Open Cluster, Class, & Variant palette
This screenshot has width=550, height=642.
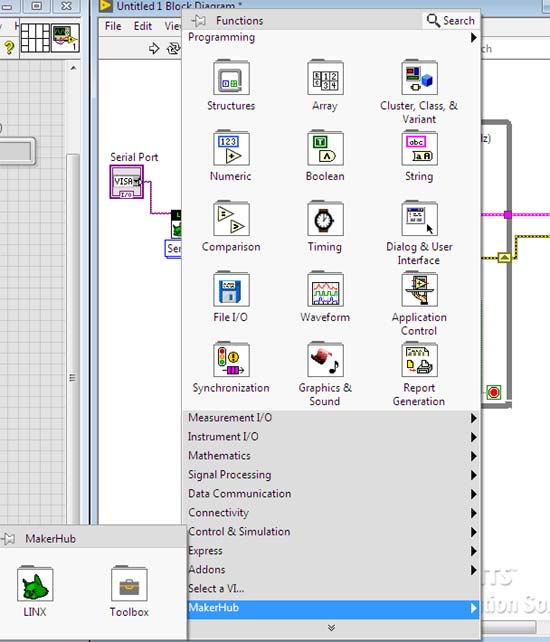(419, 78)
